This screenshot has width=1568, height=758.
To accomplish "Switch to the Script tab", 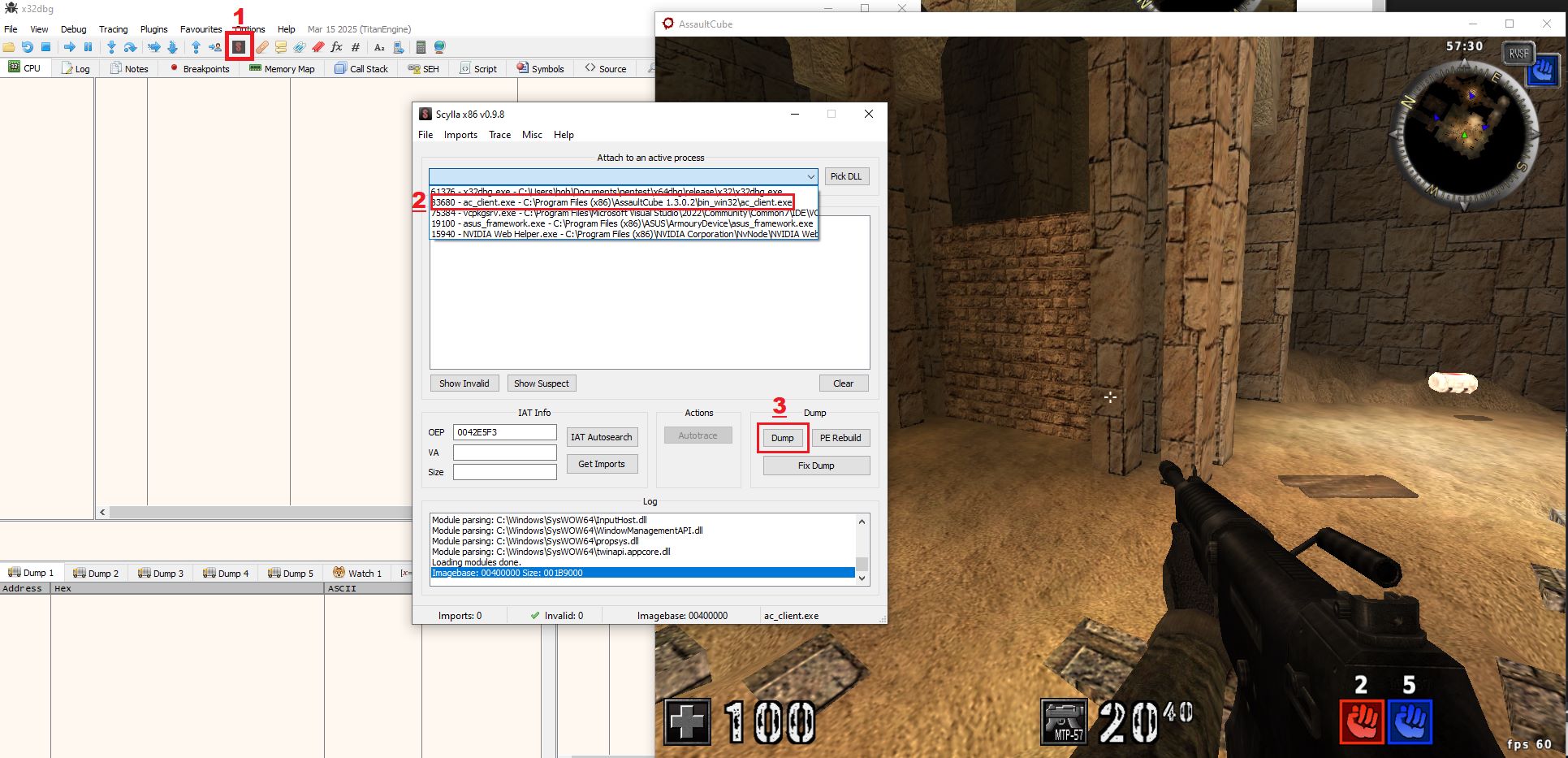I will 478,68.
